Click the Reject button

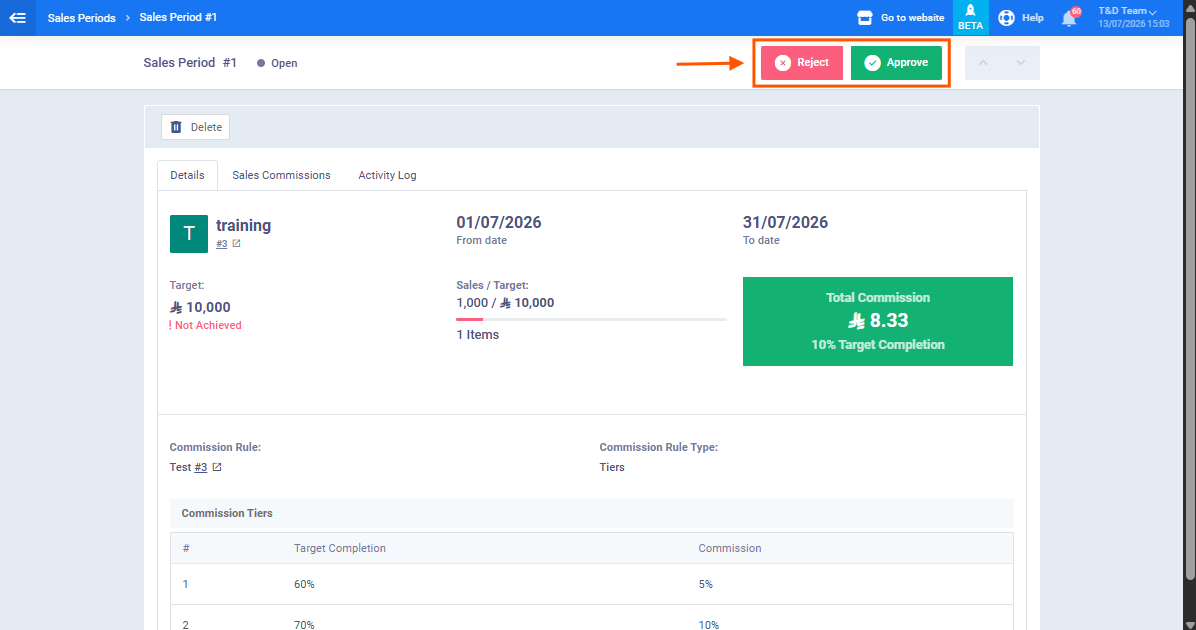(802, 63)
